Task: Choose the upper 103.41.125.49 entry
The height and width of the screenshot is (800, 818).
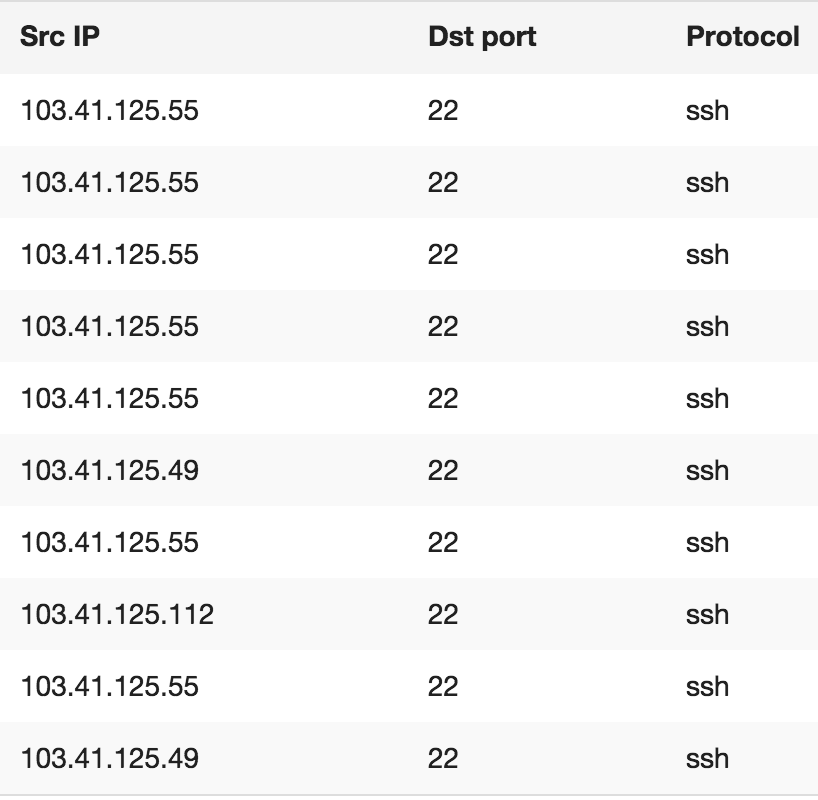Action: [110, 470]
